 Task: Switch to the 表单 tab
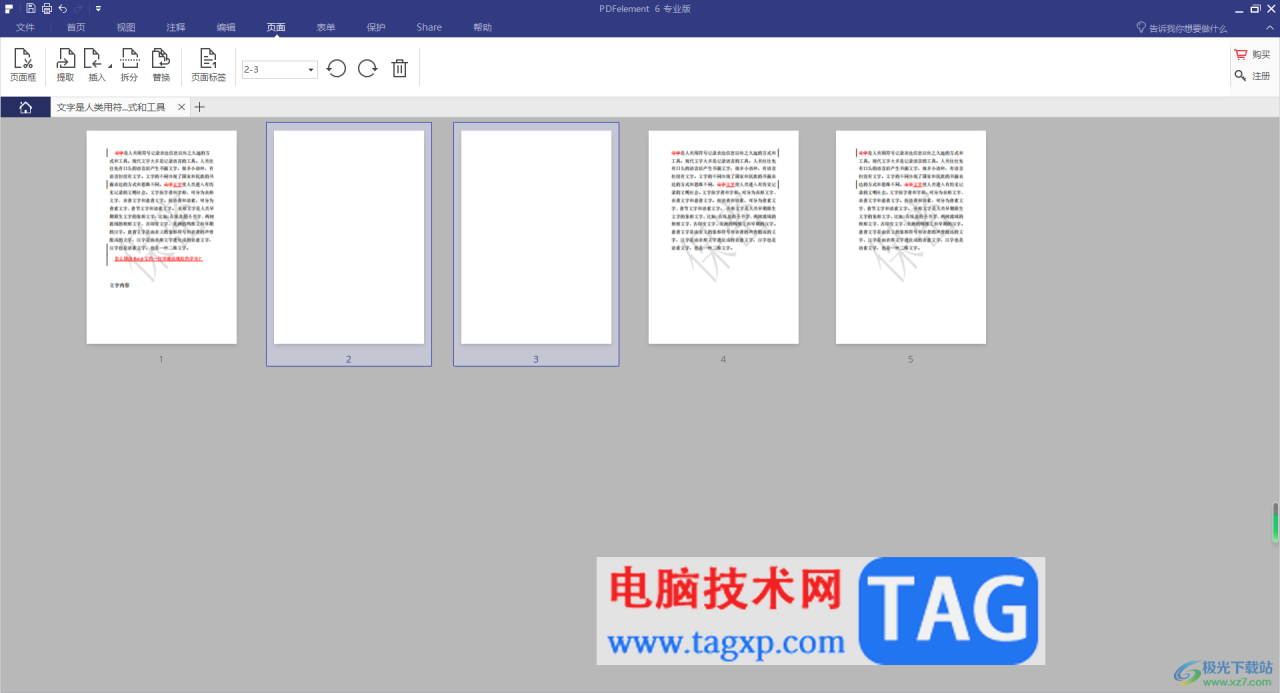pyautogui.click(x=326, y=27)
